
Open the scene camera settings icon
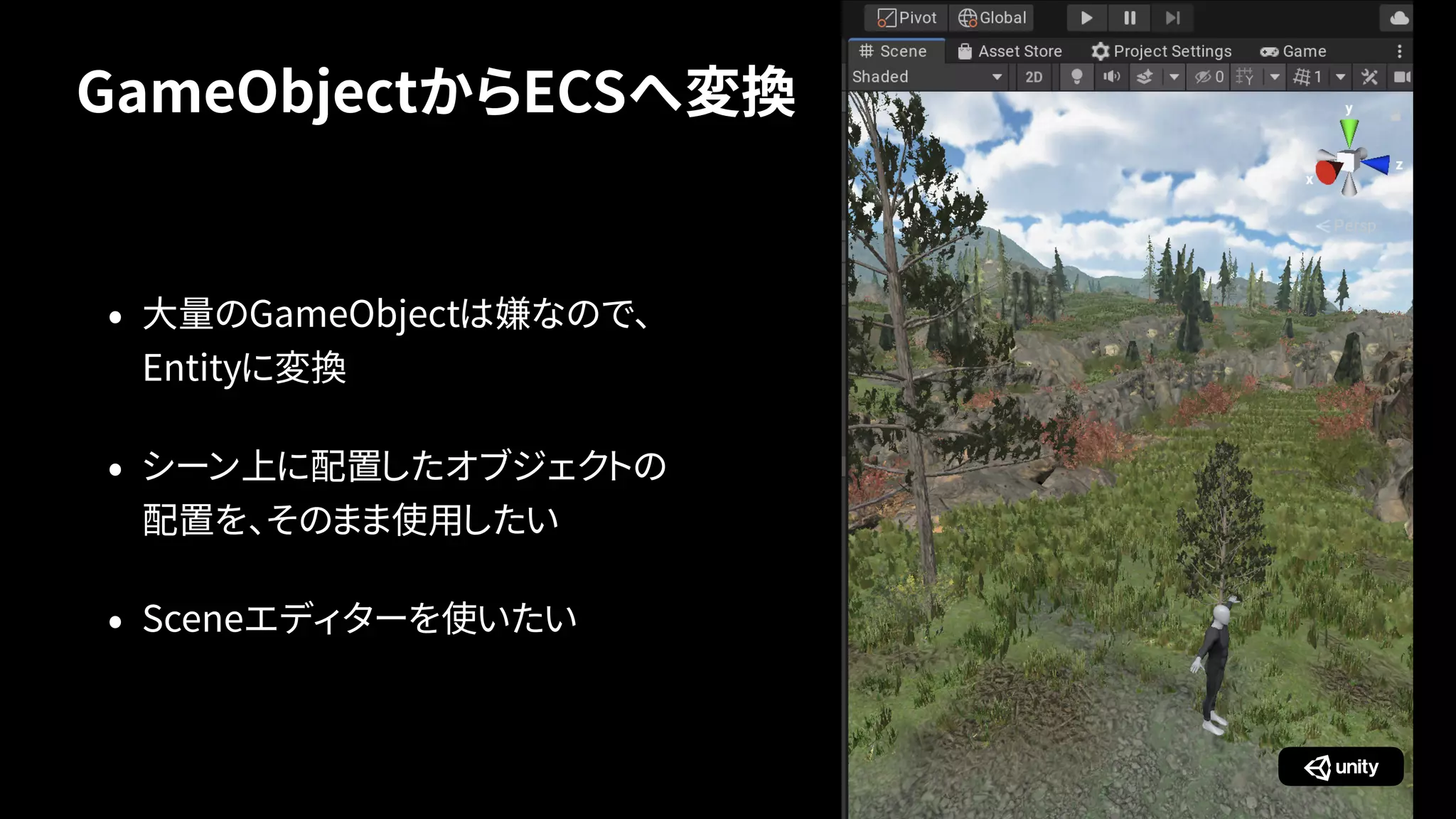coord(1401,77)
